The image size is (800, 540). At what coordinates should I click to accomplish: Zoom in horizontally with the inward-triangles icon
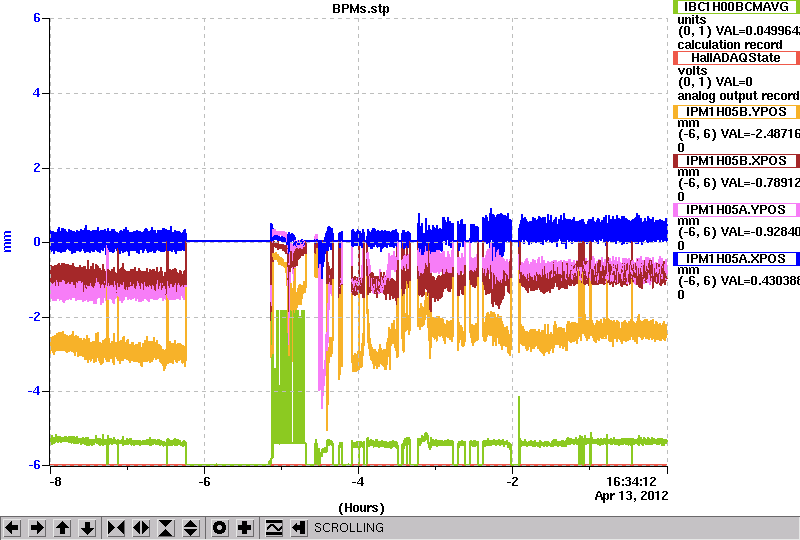(116, 528)
